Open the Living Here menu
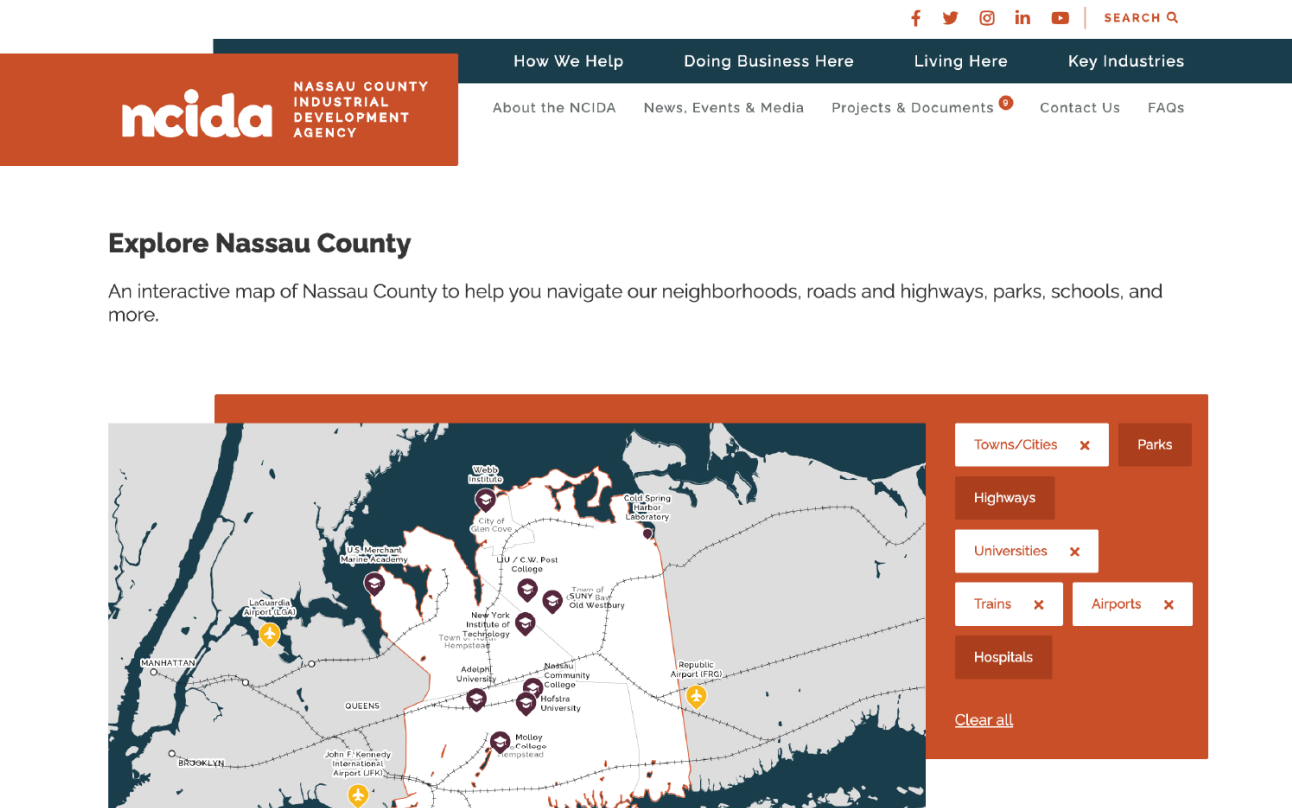Image resolution: width=1292 pixels, height=808 pixels. click(961, 61)
